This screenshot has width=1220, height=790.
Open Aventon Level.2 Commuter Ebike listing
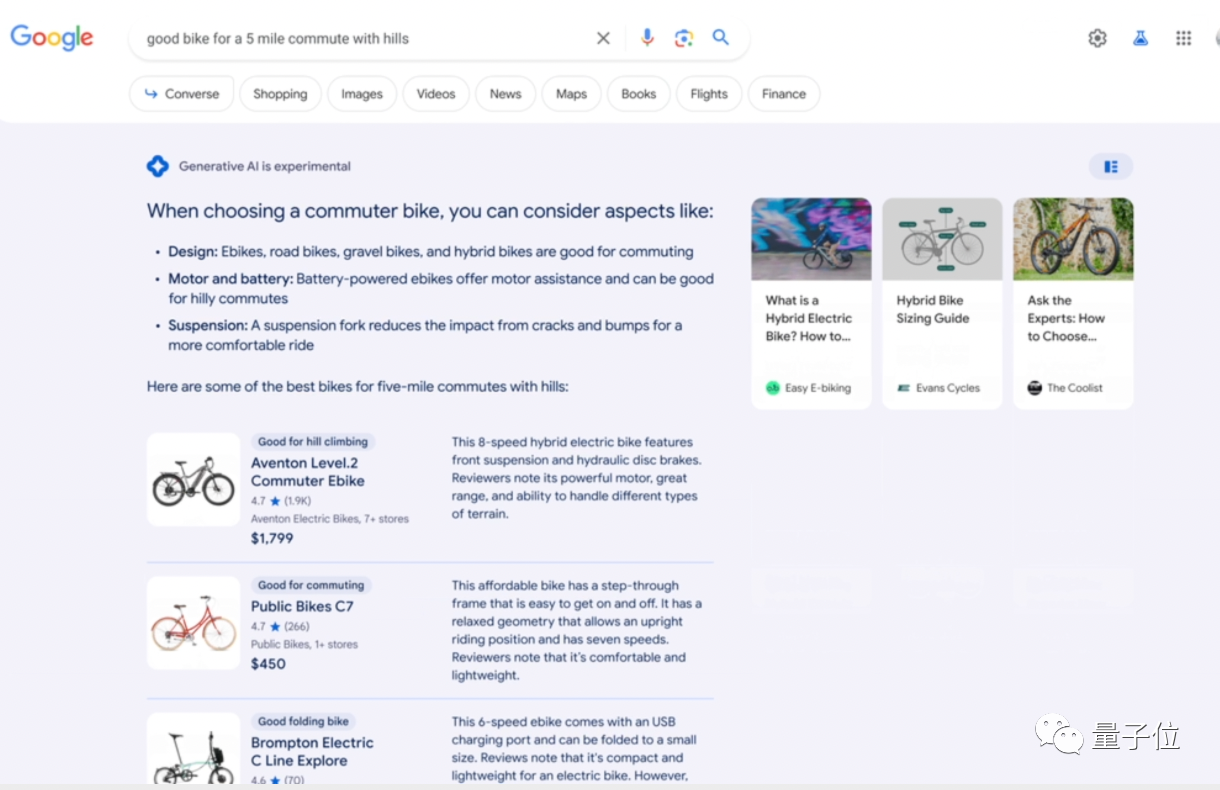[x=307, y=472]
